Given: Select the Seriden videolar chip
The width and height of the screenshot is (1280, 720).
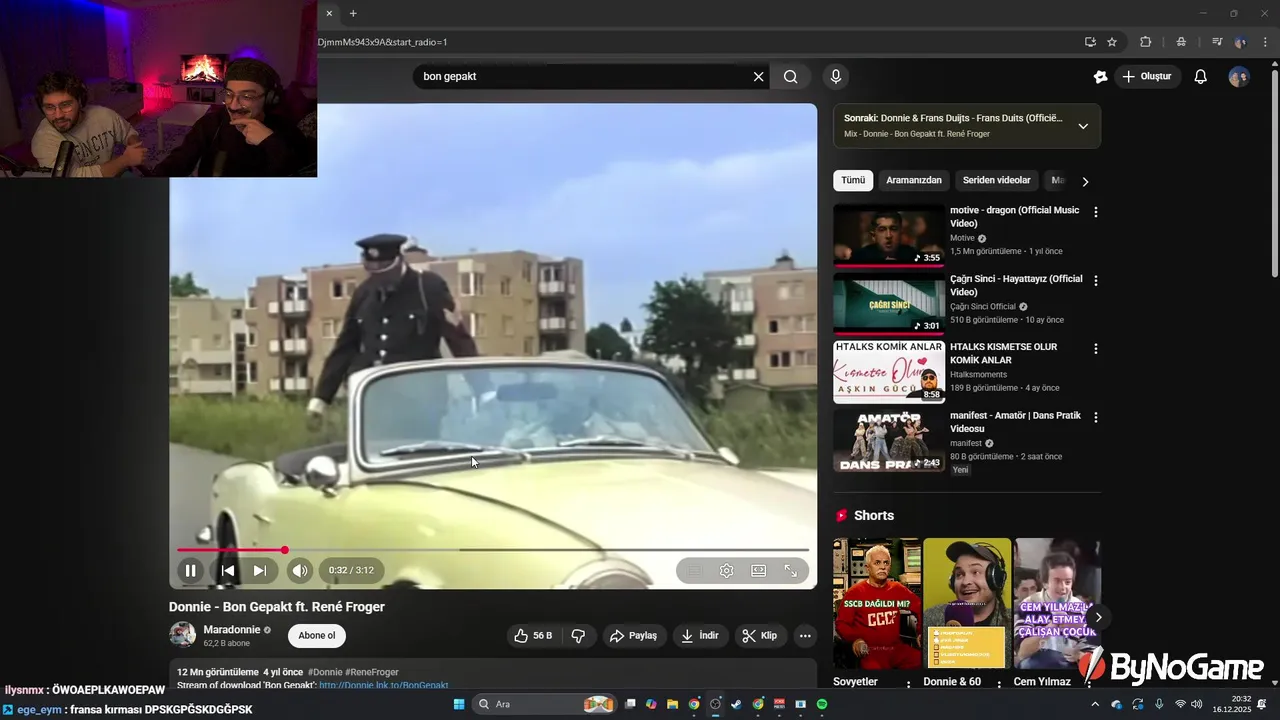Looking at the screenshot, I should (x=996, y=181).
